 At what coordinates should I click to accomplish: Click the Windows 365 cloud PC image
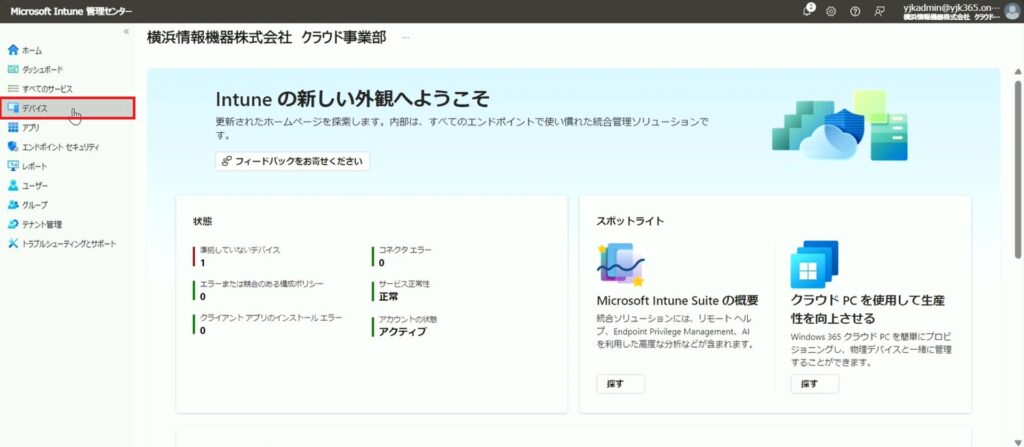pyautogui.click(x=814, y=265)
